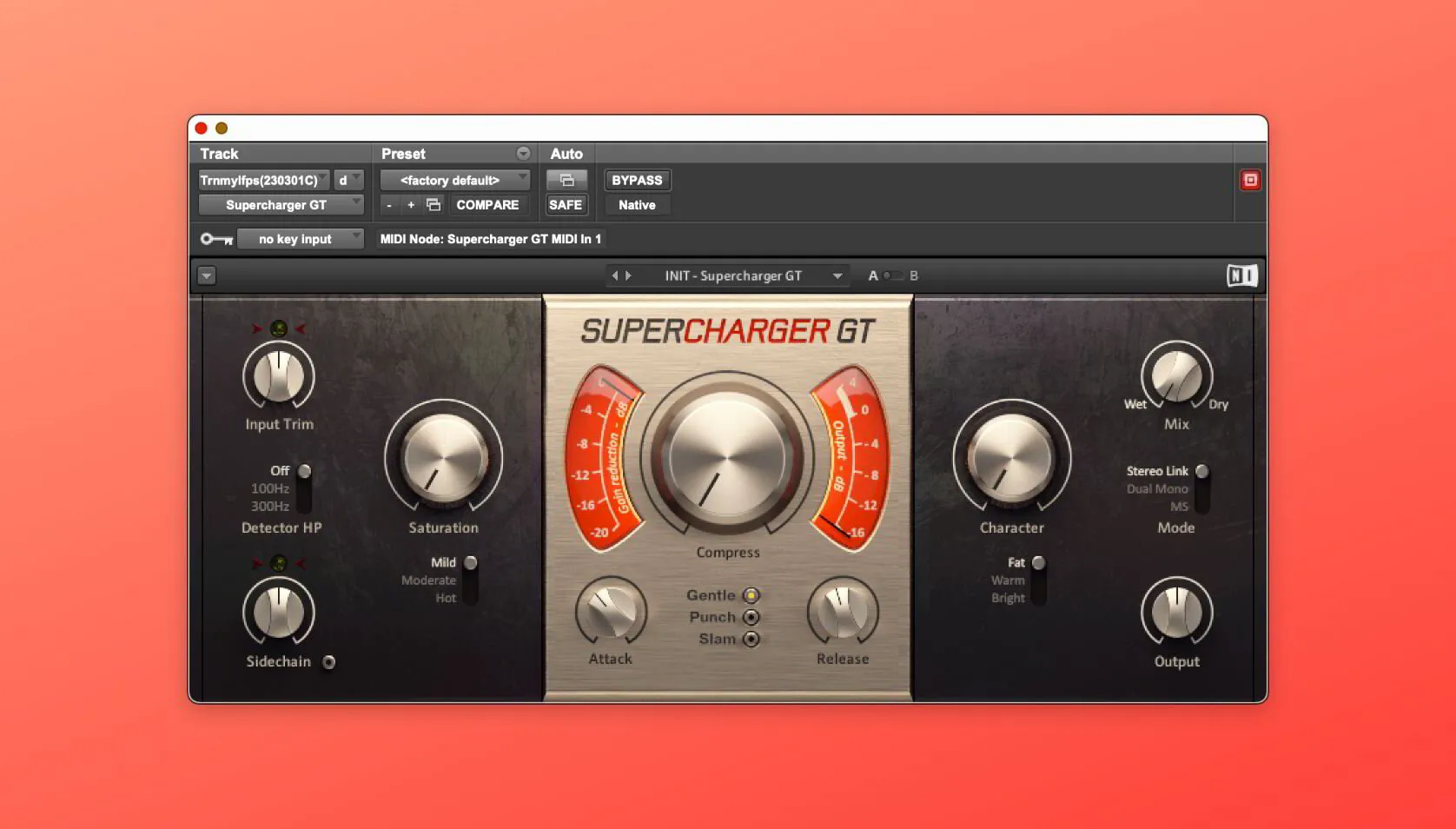1456x829 pixels.
Task: Switch Detector HP from Off to 100Hz
Action: point(304,487)
